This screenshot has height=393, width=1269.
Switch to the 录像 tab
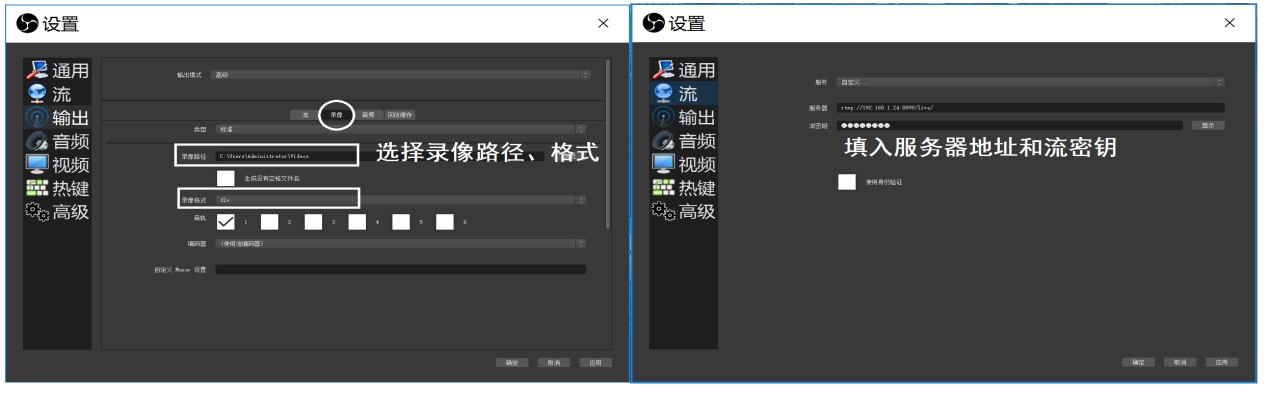click(x=337, y=115)
